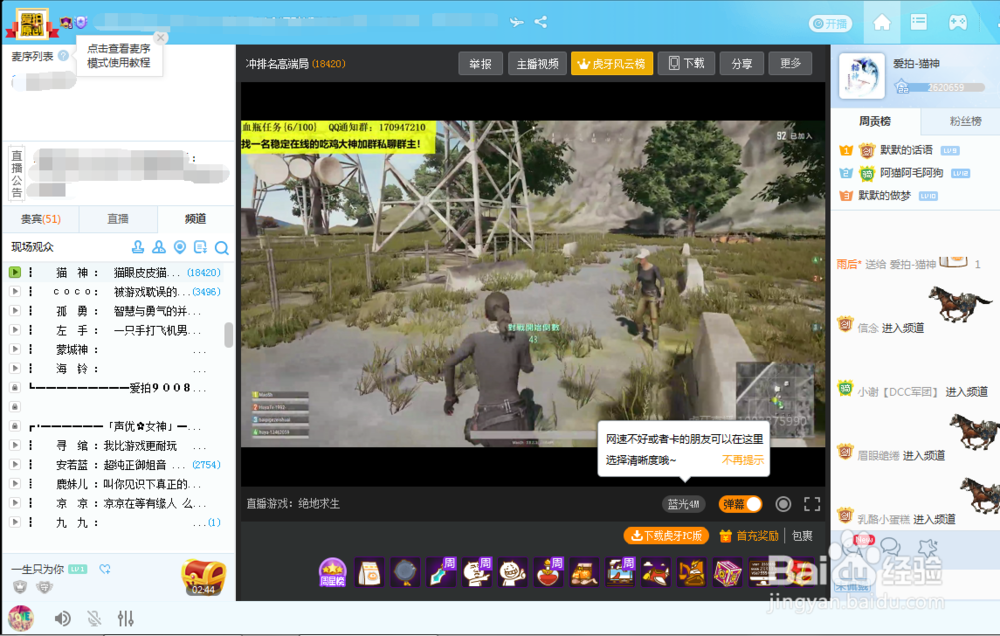Viewport: 1000px width, 636px height.
Task: Click the round record icon in player bar
Action: 783,504
